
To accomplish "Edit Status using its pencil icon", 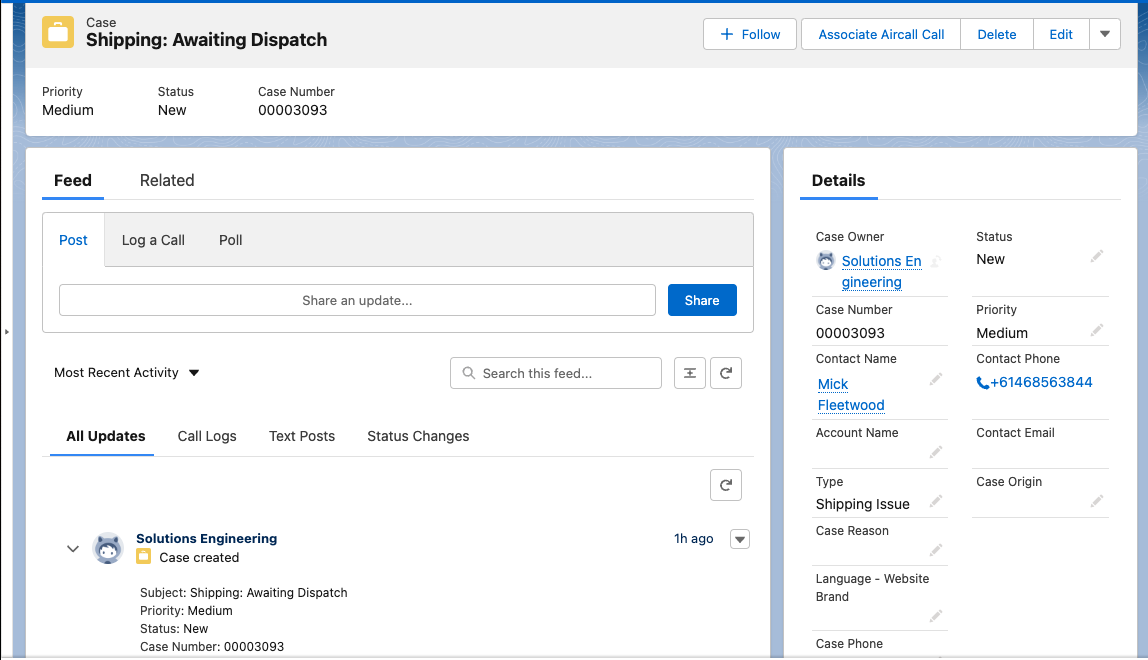I will [1097, 257].
